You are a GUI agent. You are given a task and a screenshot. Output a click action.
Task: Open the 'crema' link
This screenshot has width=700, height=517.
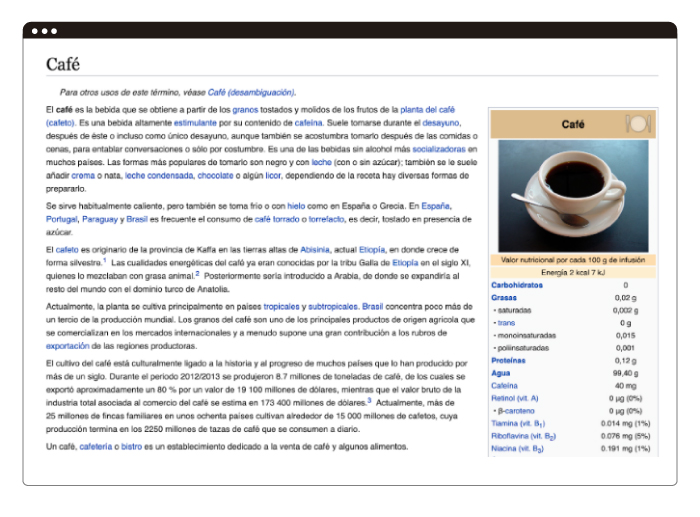point(83,175)
